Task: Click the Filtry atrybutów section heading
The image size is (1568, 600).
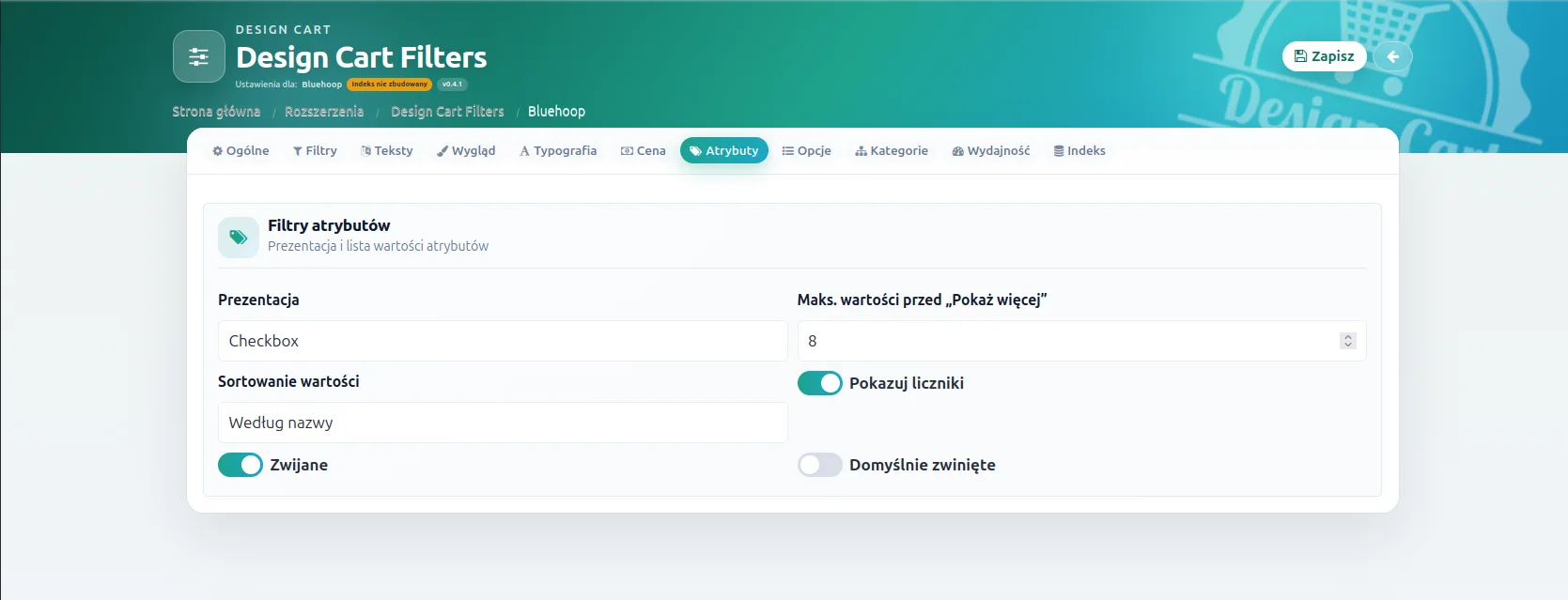Action: pos(329,225)
